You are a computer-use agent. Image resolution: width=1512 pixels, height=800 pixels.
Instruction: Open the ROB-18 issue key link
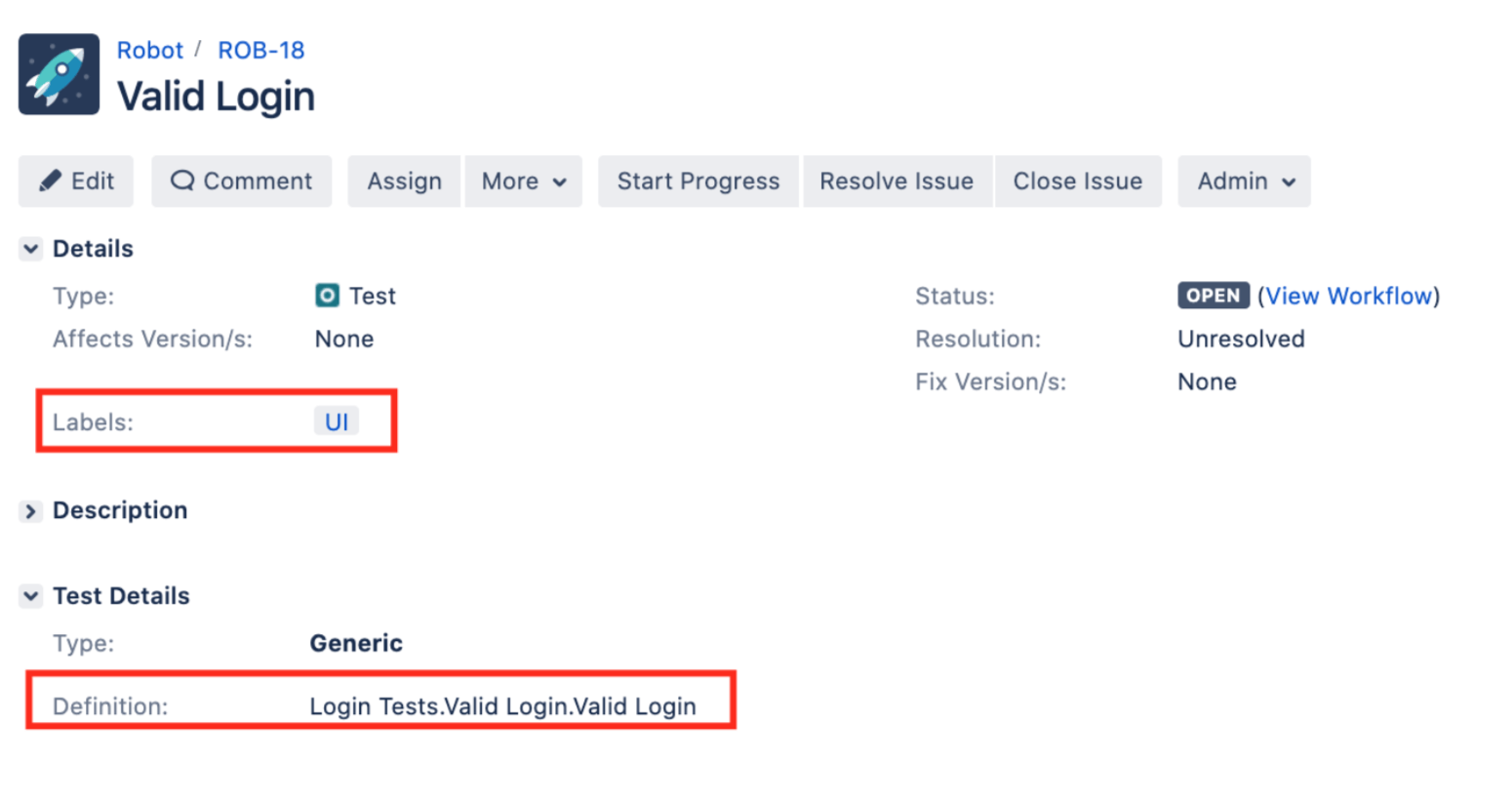[260, 50]
